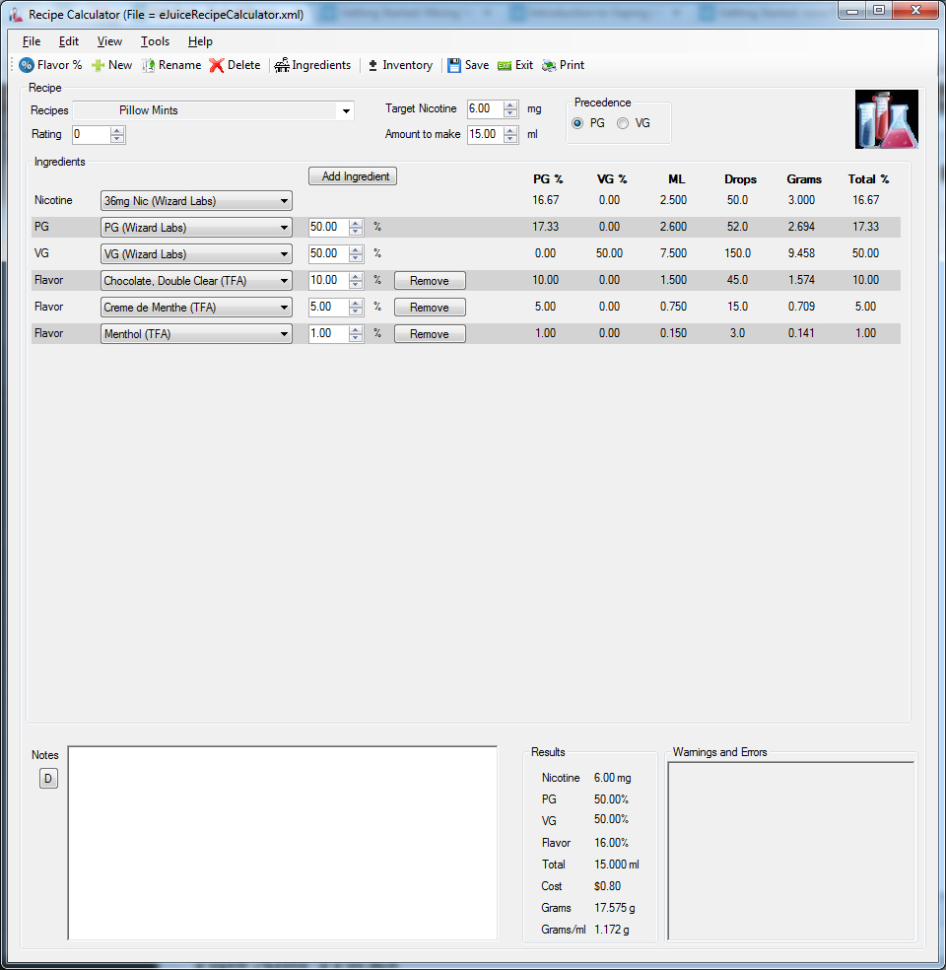Select VG precedence
The width and height of the screenshot is (946, 970).
coord(623,123)
